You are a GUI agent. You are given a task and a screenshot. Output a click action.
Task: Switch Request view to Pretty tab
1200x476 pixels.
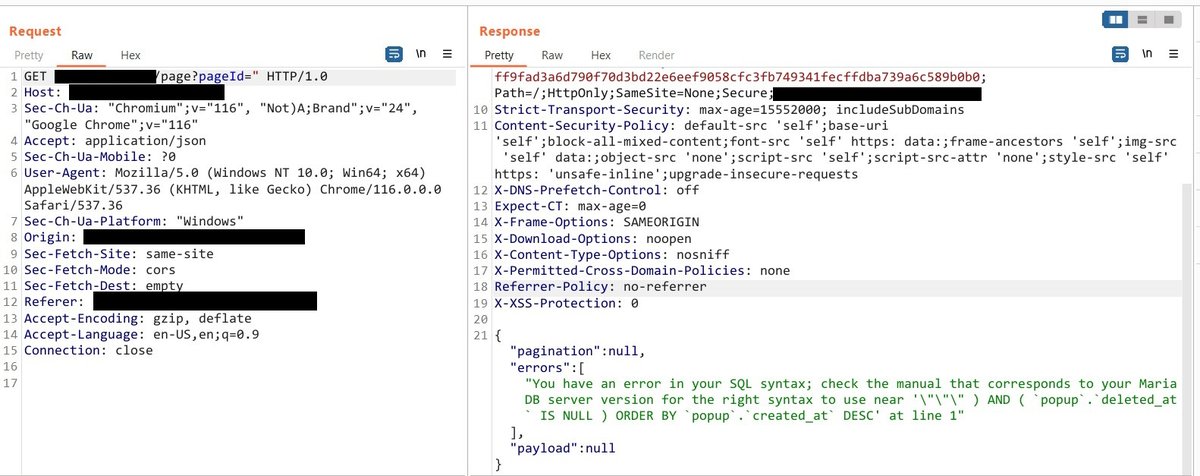point(29,55)
